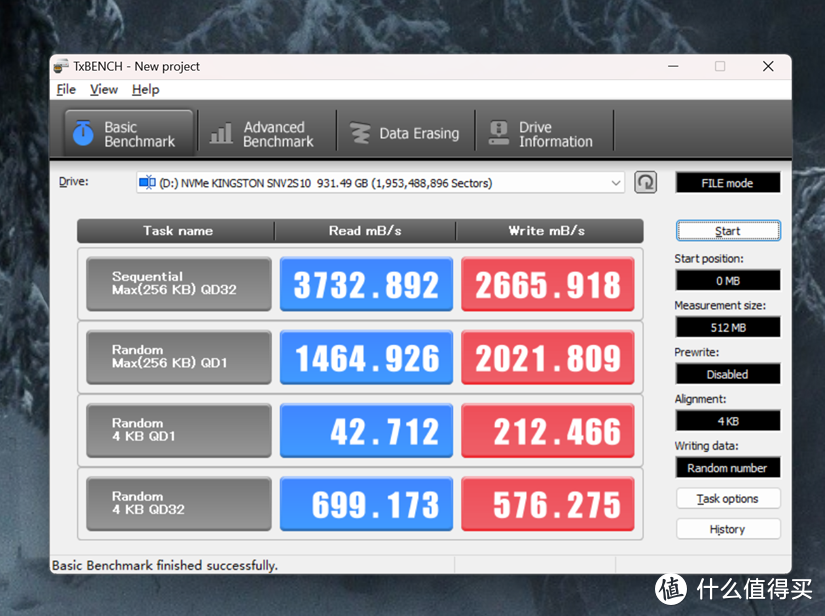The image size is (825, 616).
Task: Open the Basic Benchmark tab
Action: click(129, 133)
